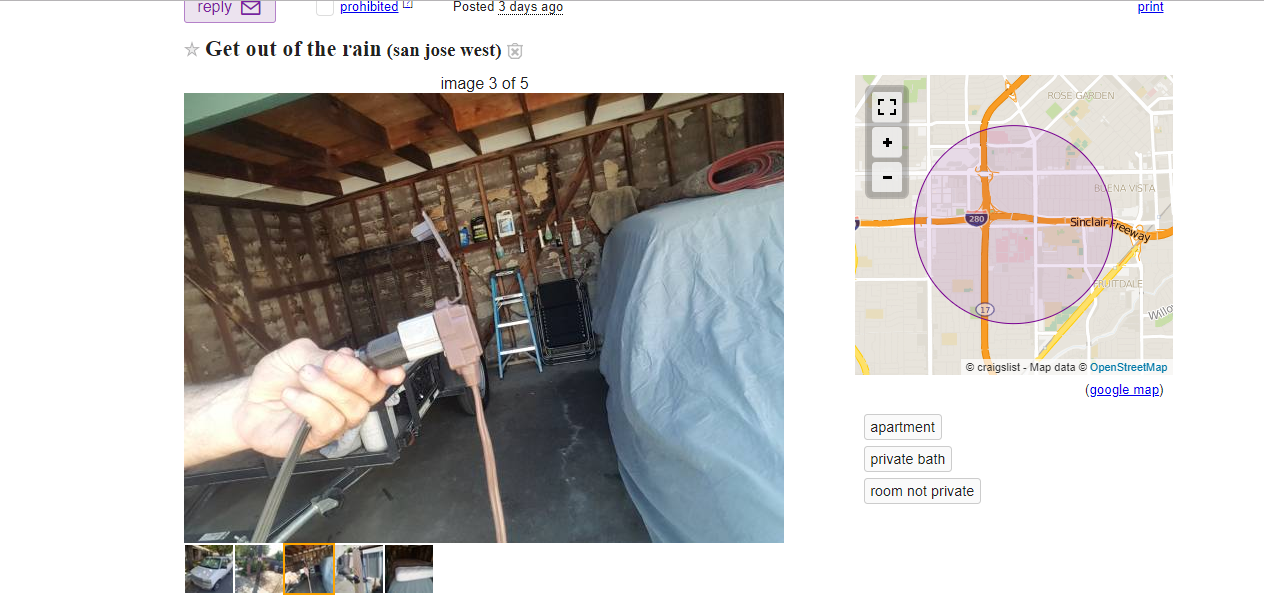The image size is (1264, 608).
Task: Expand the map to fullscreen
Action: click(887, 106)
